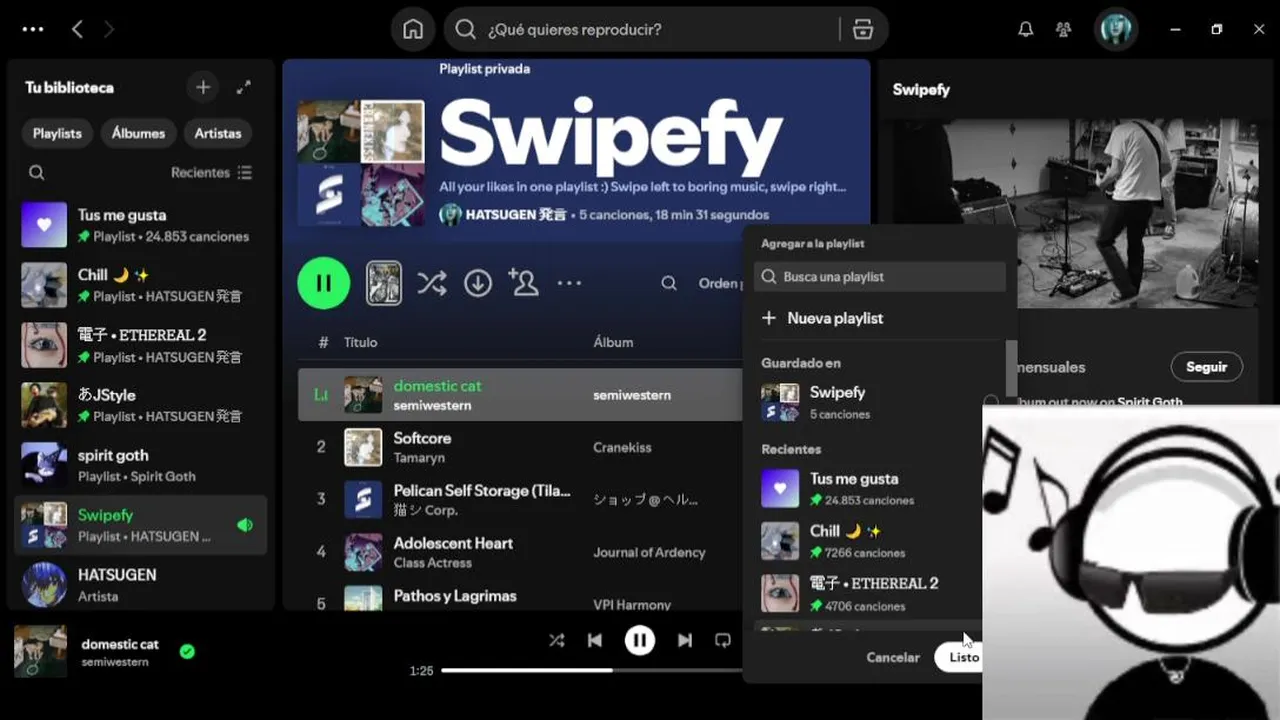Invite collaborators to playlist
The height and width of the screenshot is (720, 1280).
coord(523,283)
